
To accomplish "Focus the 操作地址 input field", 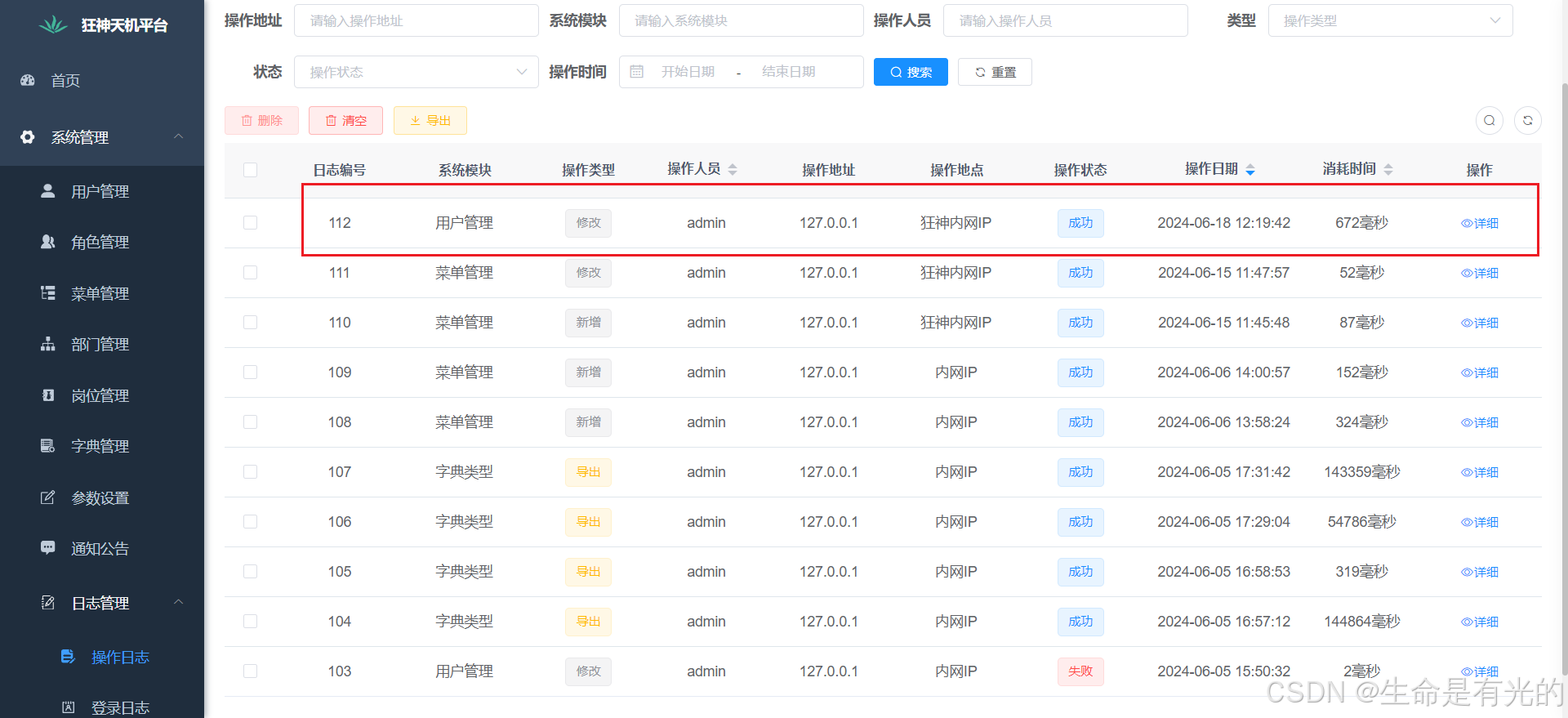I will pyautogui.click(x=416, y=20).
